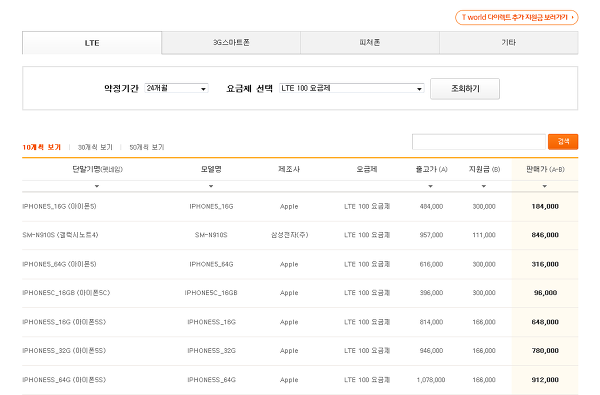Open the 요금제 선택 LTE 100 dropdown
The width and height of the screenshot is (600, 395).
(352, 88)
